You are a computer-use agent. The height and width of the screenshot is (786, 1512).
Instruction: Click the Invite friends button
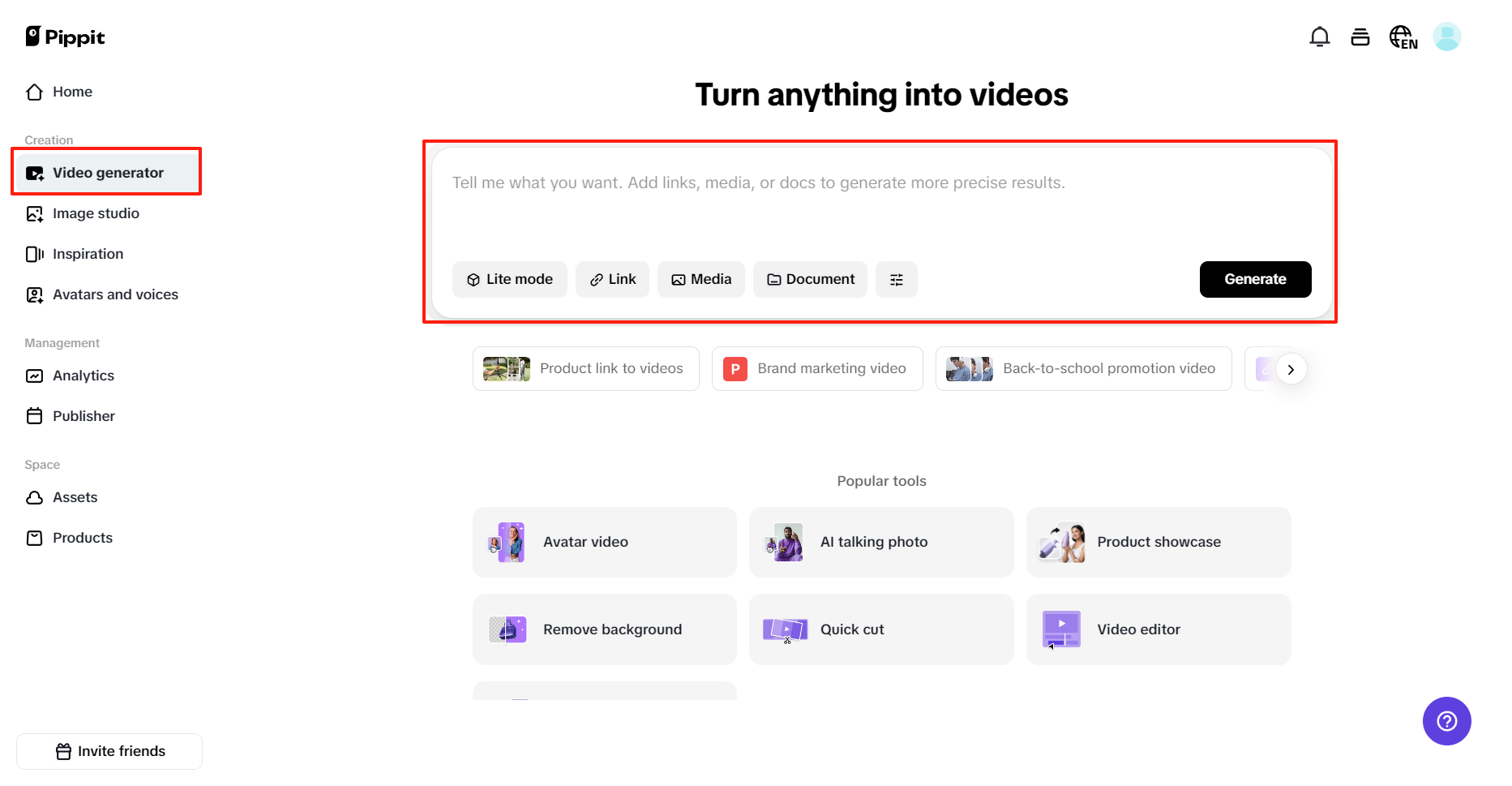(109, 750)
